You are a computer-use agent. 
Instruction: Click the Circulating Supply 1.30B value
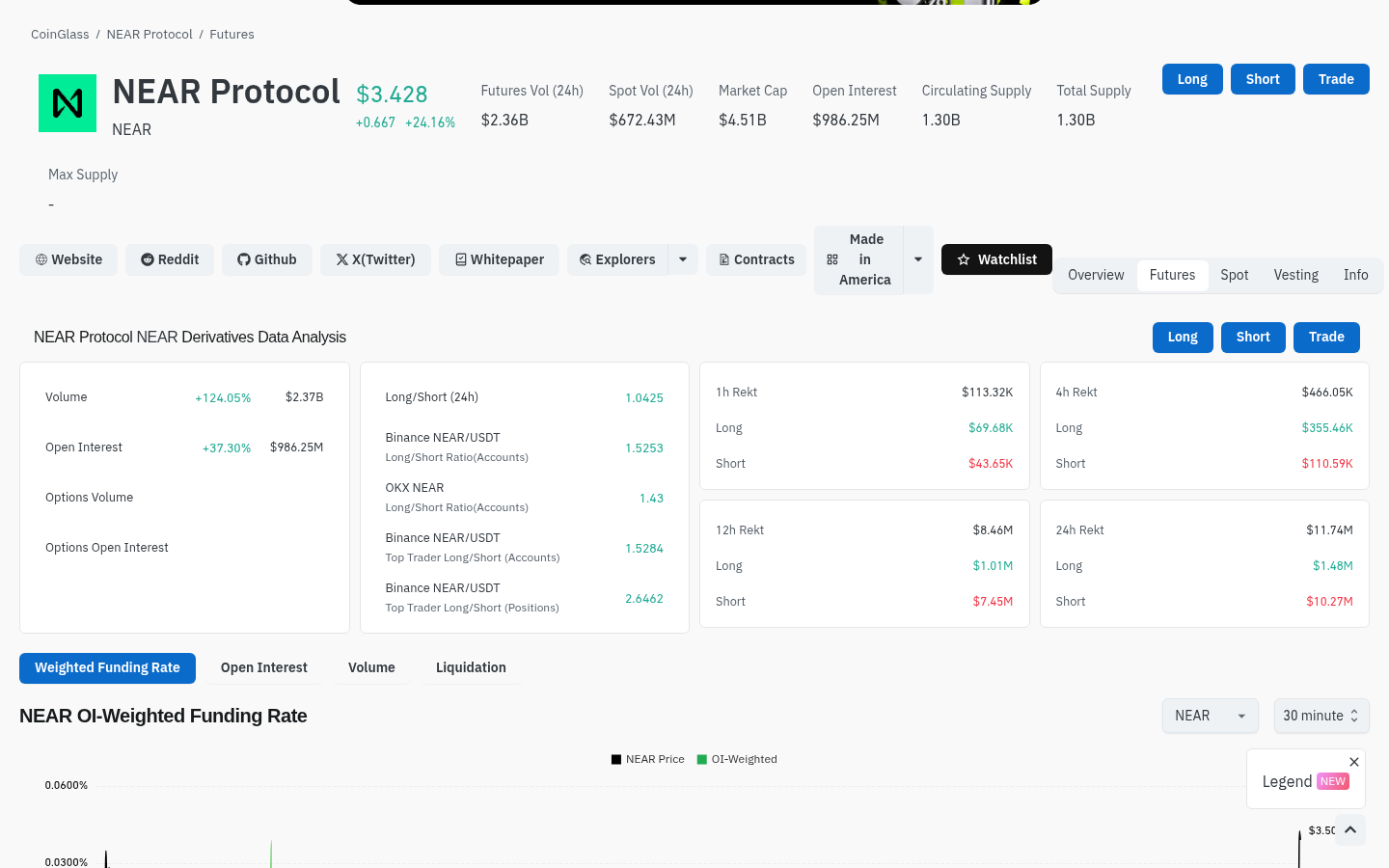941,121
